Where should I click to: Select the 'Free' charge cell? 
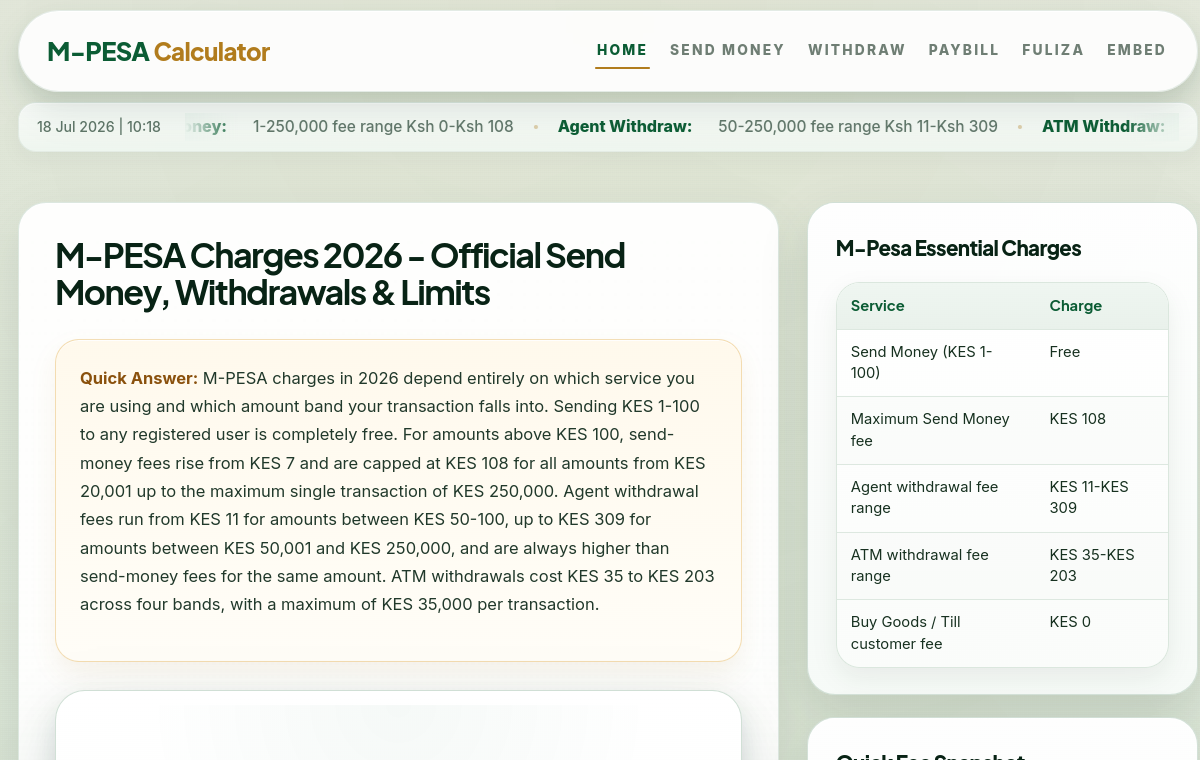[1102, 363]
